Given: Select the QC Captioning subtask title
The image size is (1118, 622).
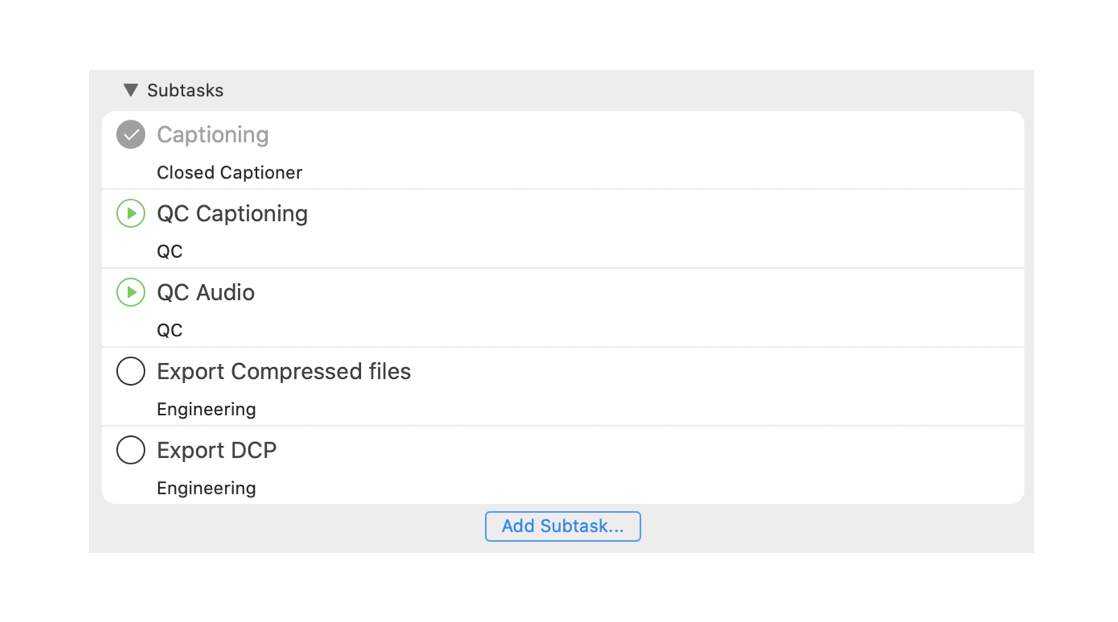Looking at the screenshot, I should 232,214.
